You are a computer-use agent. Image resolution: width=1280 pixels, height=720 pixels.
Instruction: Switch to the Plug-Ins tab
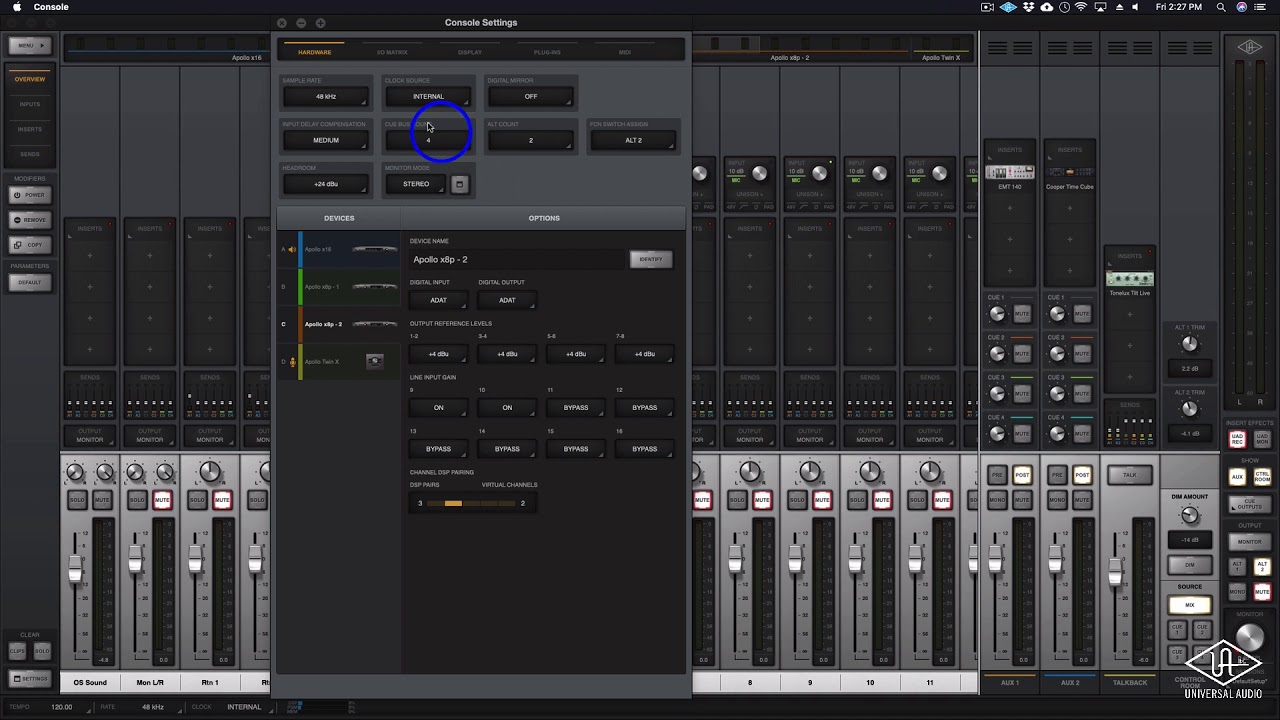click(547, 52)
